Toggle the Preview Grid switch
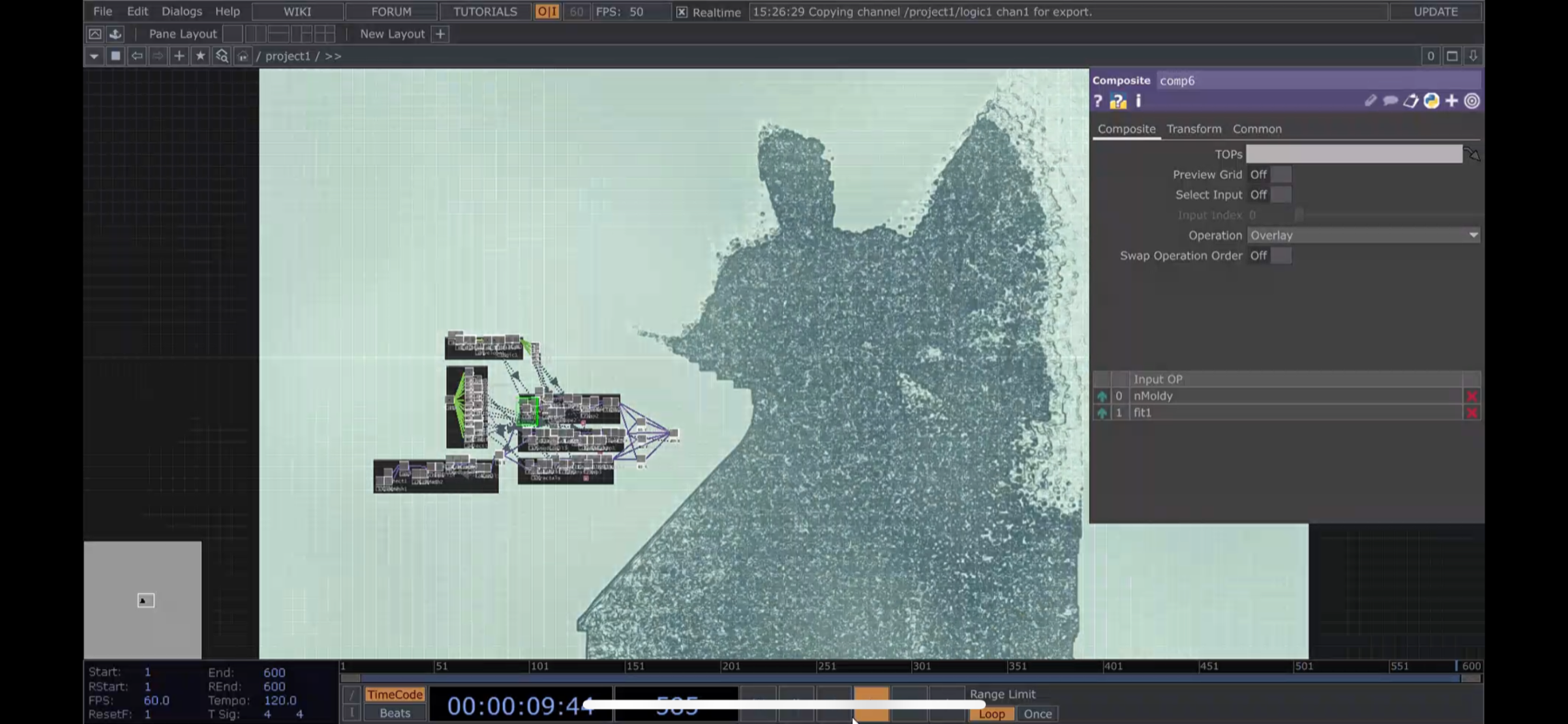Image resolution: width=1568 pixels, height=724 pixels. [x=1281, y=174]
